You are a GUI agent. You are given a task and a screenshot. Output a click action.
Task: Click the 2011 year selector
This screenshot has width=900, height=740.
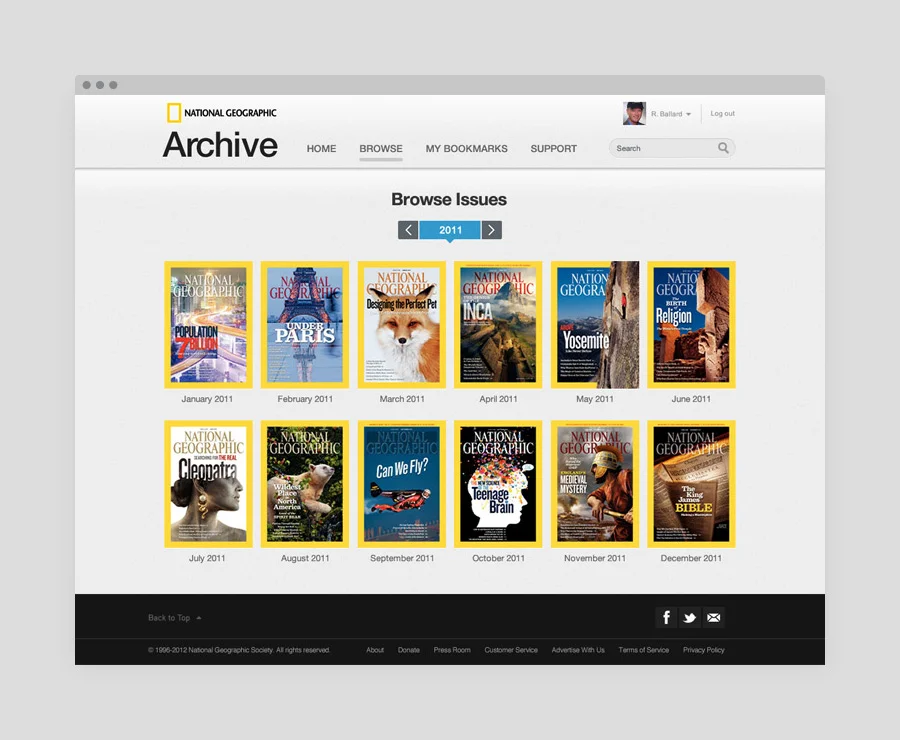pyautogui.click(x=450, y=230)
